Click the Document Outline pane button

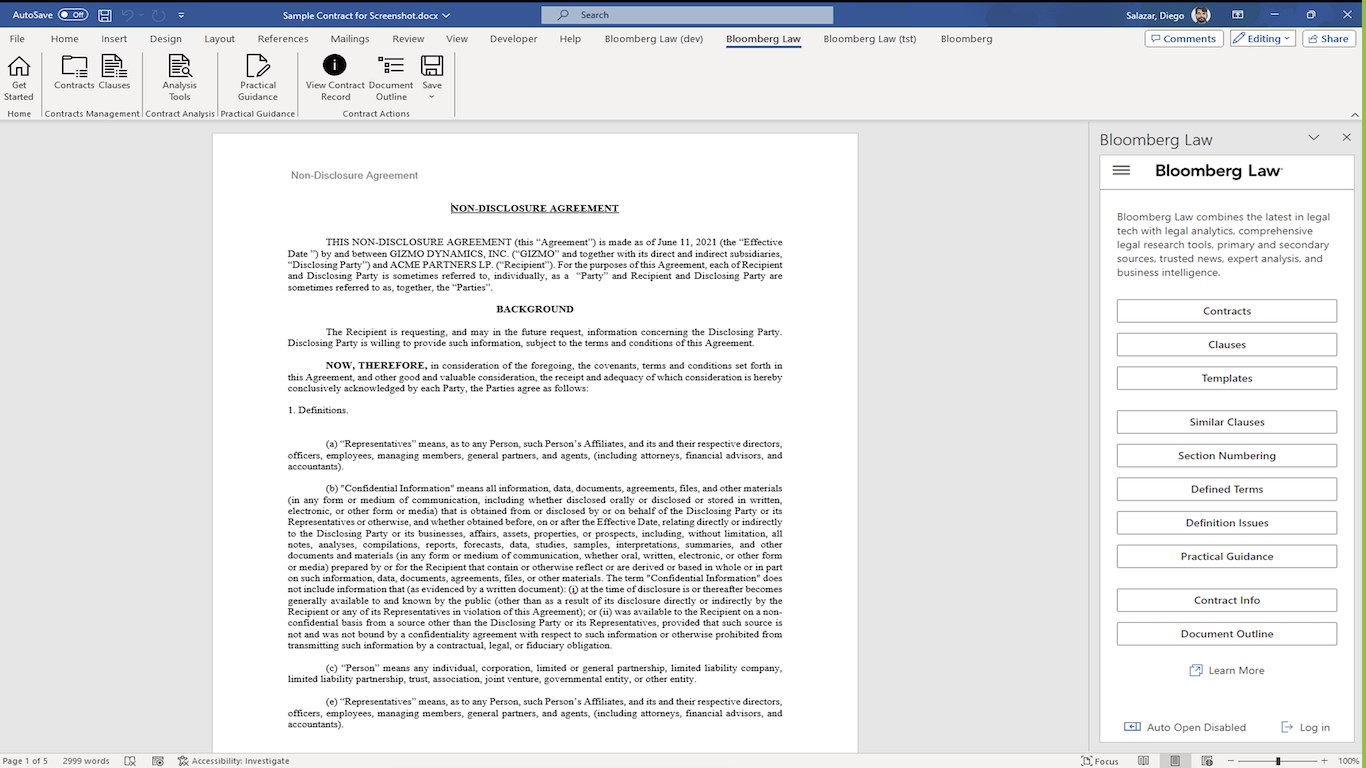pos(1226,634)
